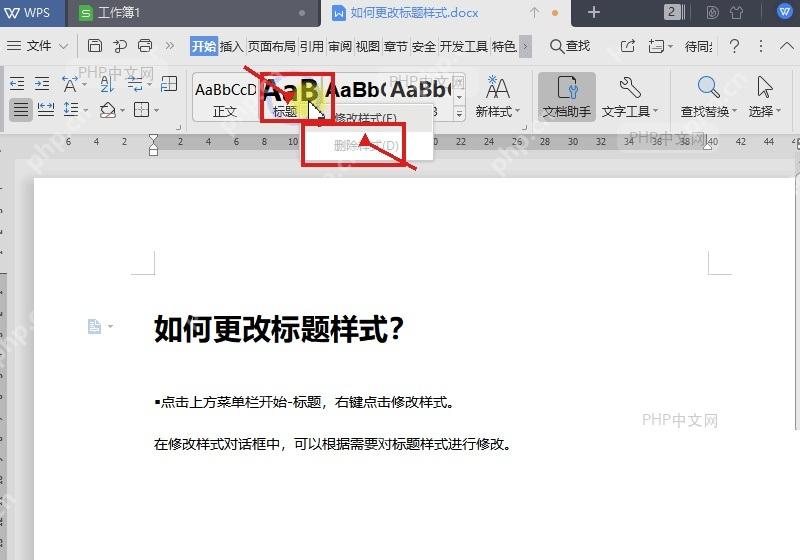Open the 查找替换 tool

[x=708, y=97]
